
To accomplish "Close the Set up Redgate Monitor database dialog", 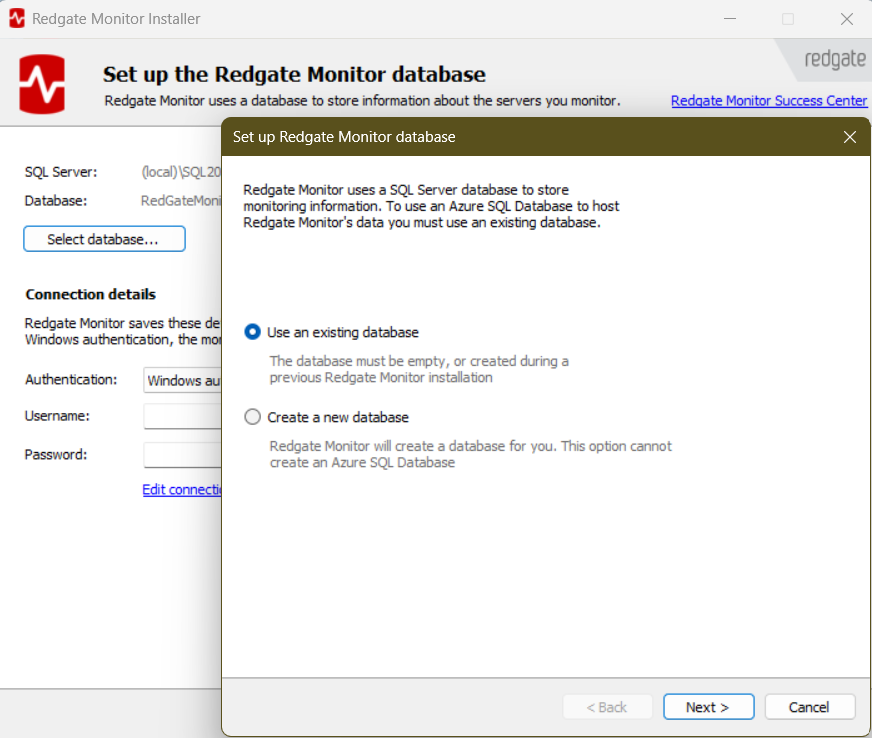I will (850, 137).
